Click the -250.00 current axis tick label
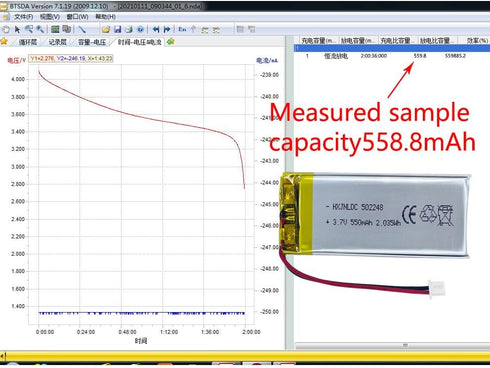 [269, 312]
